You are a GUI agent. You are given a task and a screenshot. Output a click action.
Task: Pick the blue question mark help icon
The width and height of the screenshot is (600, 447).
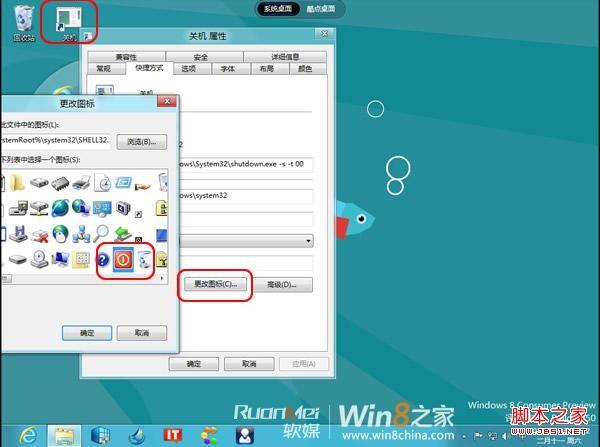click(103, 260)
